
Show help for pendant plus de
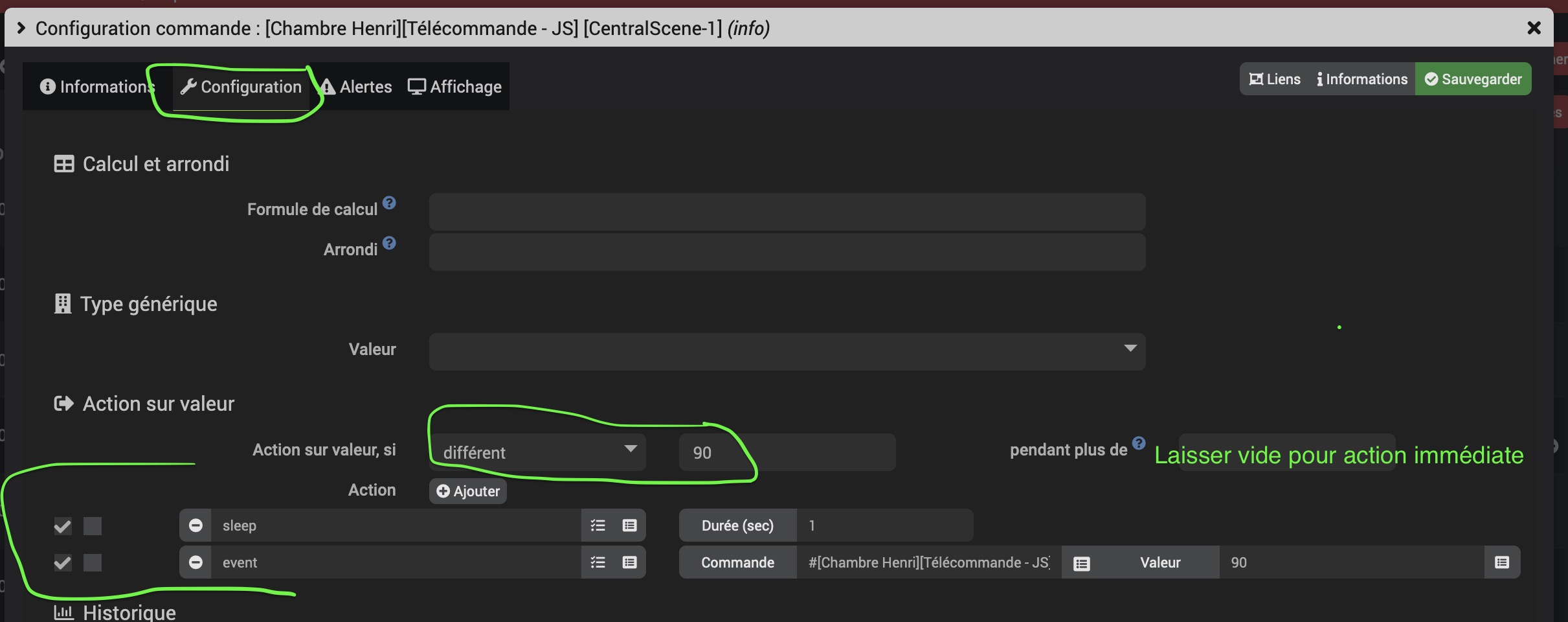pyautogui.click(x=1139, y=443)
